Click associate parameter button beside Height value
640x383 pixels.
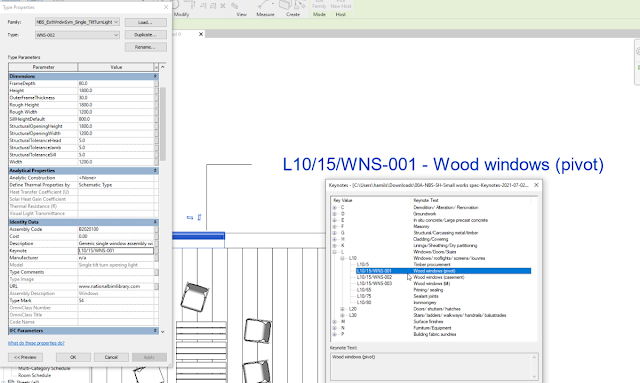point(156,91)
